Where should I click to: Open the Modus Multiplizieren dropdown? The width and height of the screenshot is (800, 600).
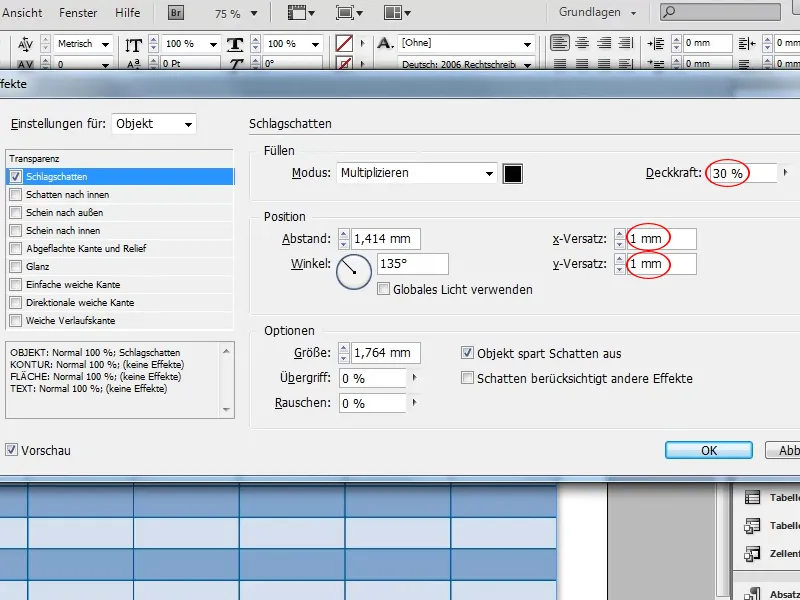coord(417,173)
